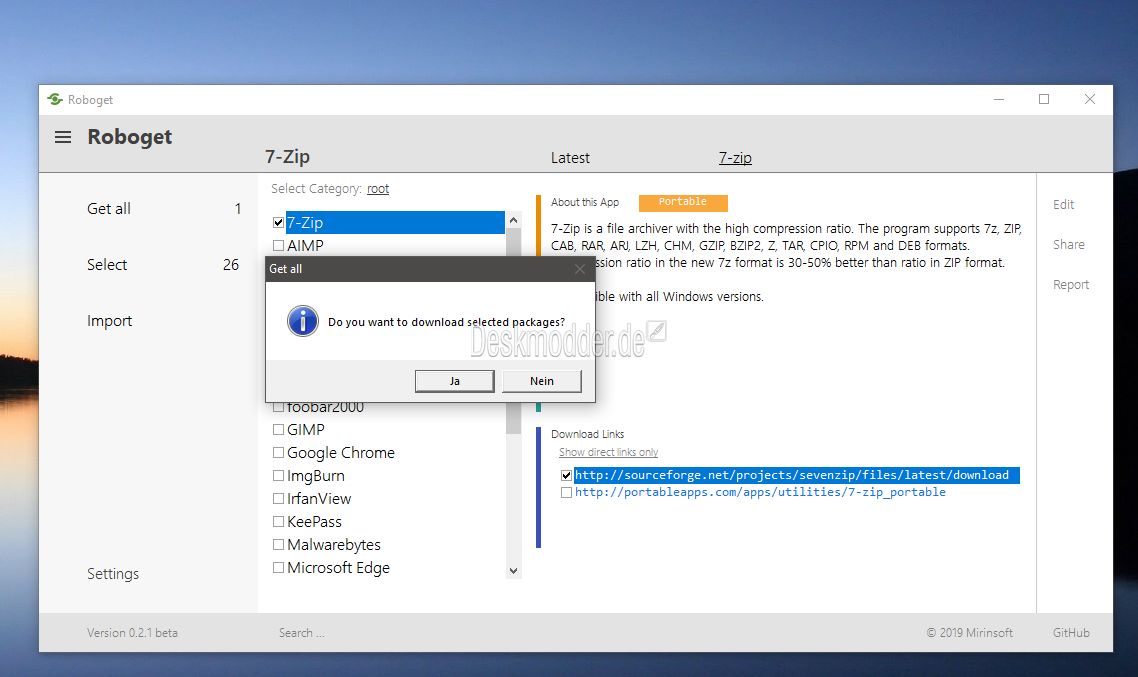Click the Roboget app logo in title bar

pos(55,99)
